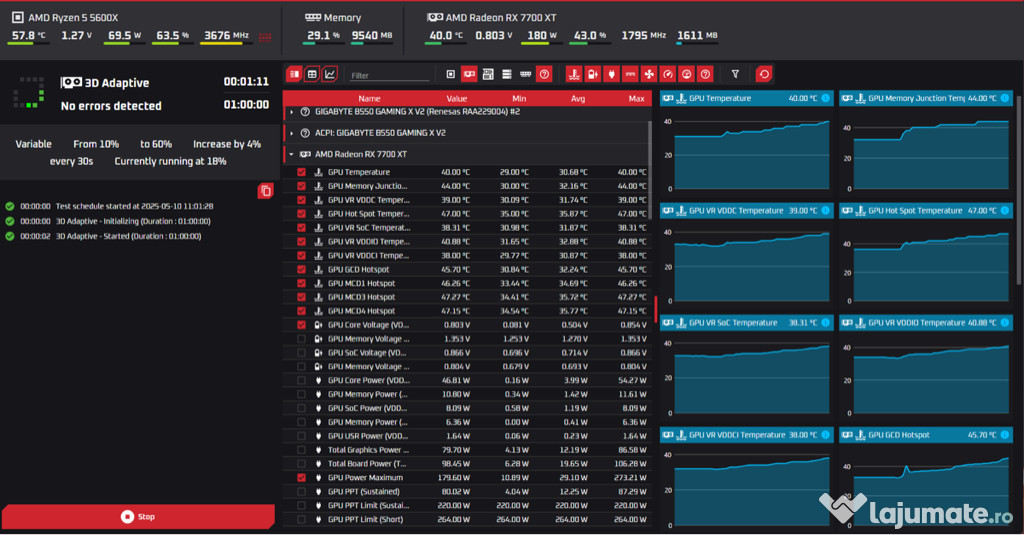
Task: Toggle unknown reading-type question mark filter
Action: (705, 74)
